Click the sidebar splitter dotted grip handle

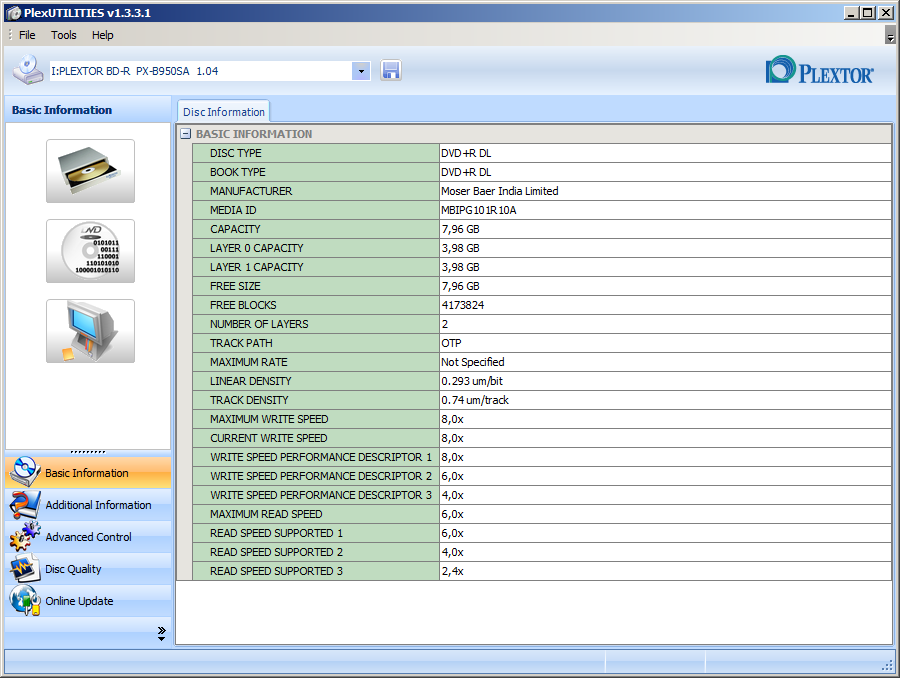click(x=88, y=452)
